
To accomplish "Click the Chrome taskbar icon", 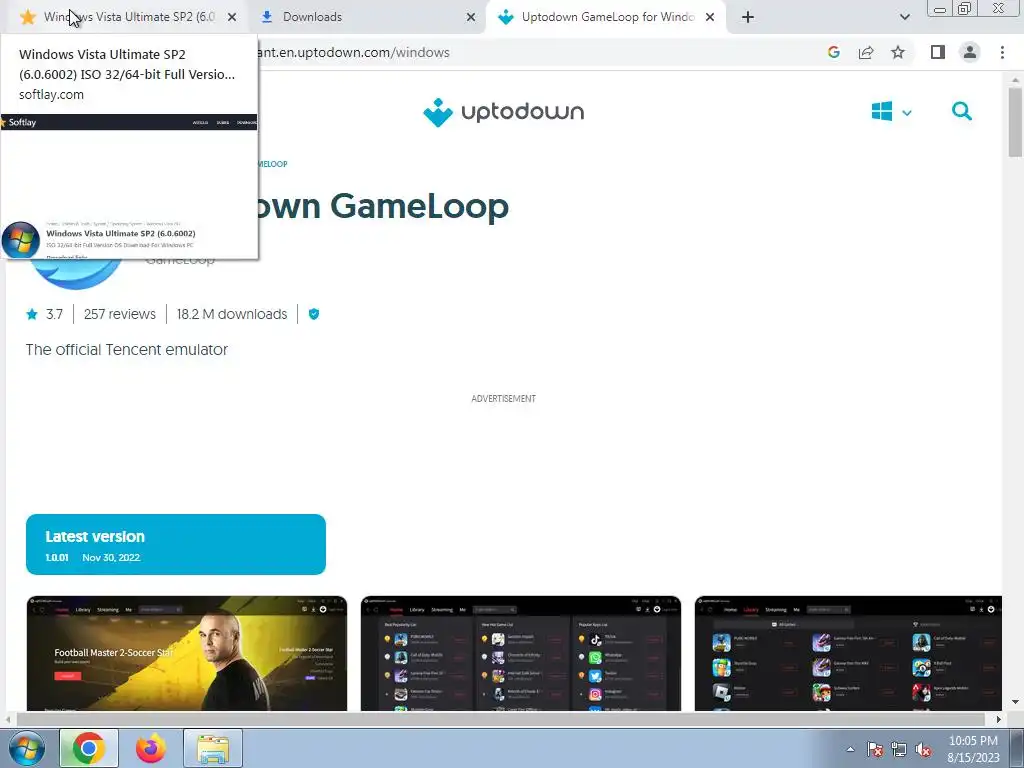I will click(89, 748).
